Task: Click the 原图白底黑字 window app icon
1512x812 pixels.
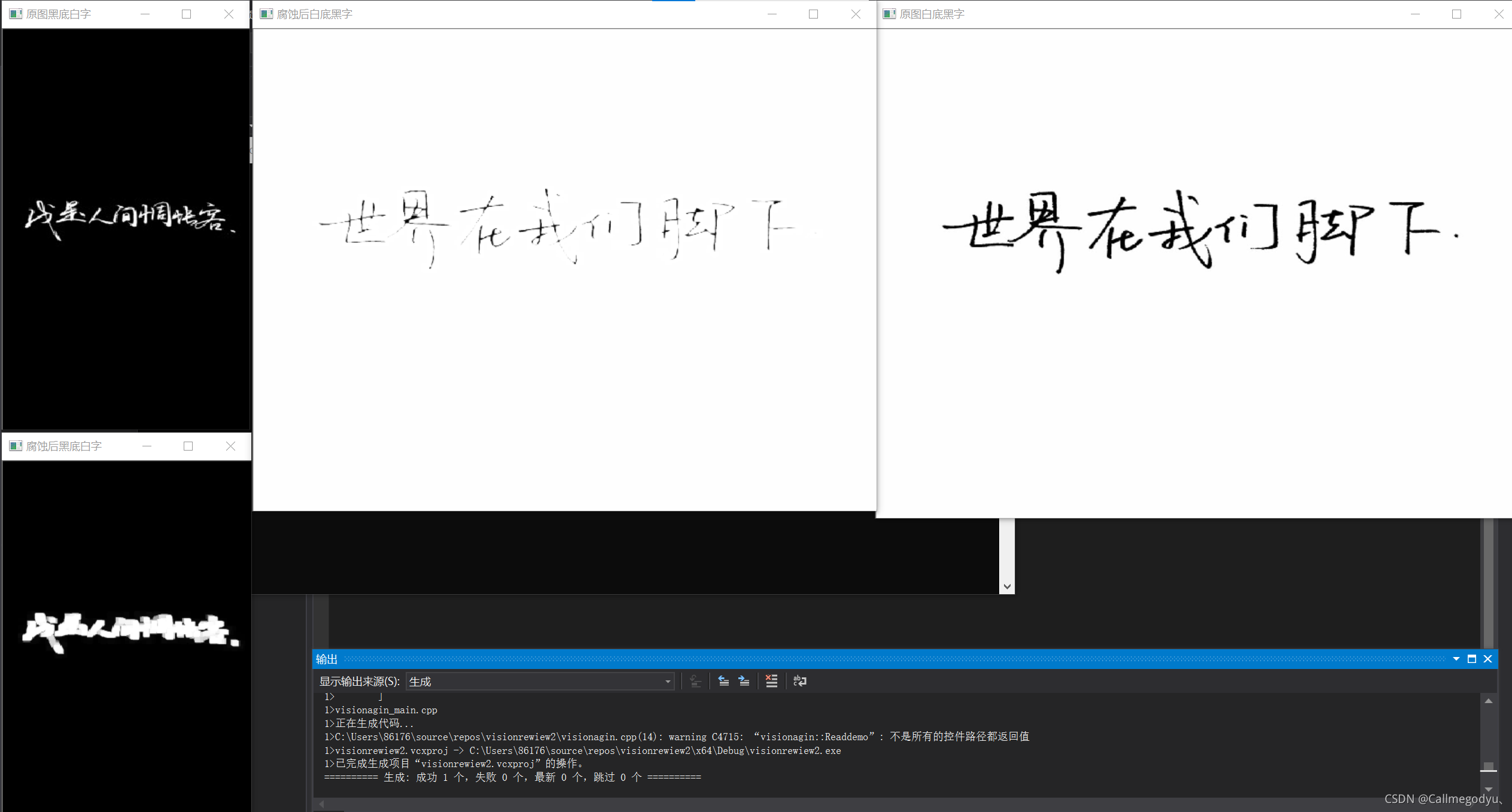Action: 889,14
